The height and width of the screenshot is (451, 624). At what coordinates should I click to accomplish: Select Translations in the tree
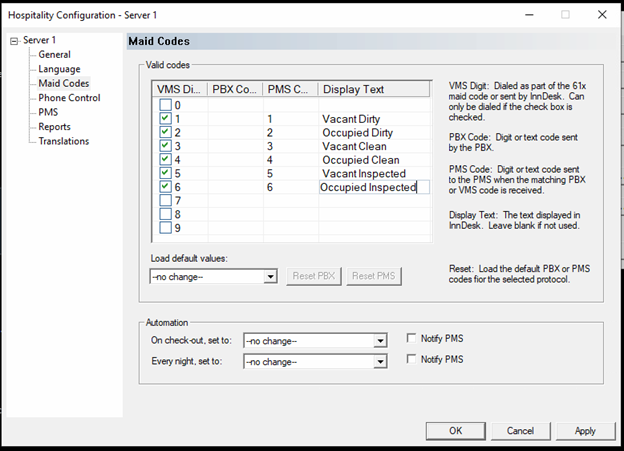[x=63, y=141]
